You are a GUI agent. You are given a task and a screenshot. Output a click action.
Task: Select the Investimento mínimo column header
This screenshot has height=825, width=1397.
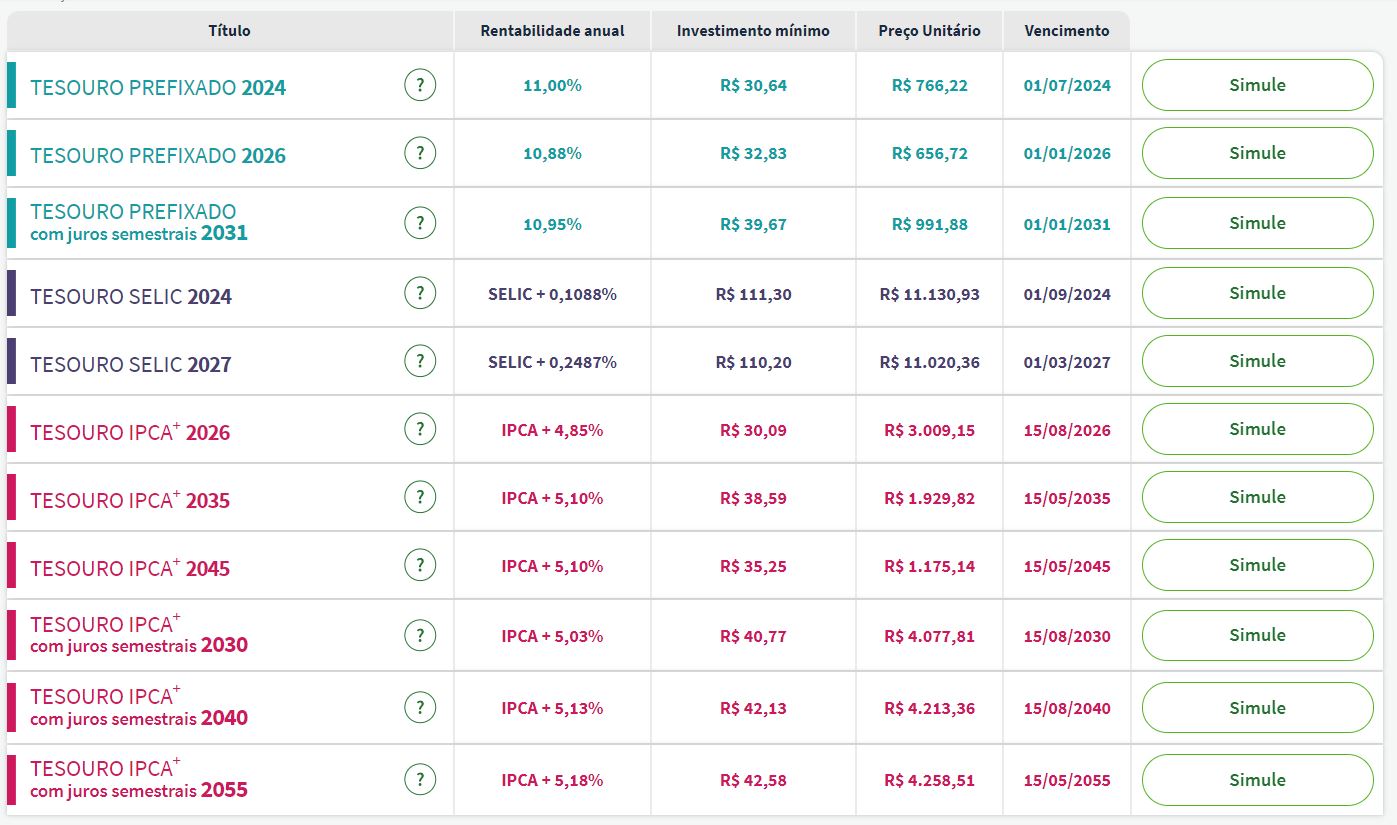click(x=753, y=31)
